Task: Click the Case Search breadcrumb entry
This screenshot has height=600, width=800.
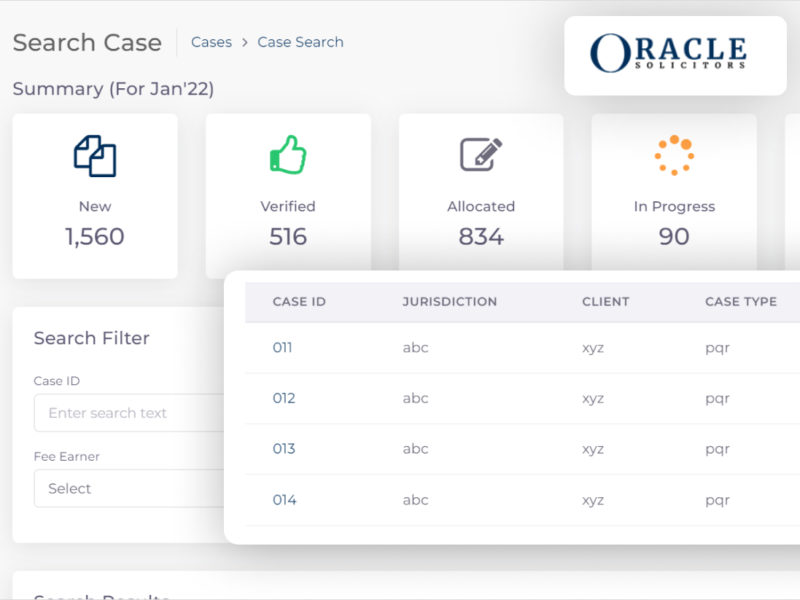Action: [300, 42]
